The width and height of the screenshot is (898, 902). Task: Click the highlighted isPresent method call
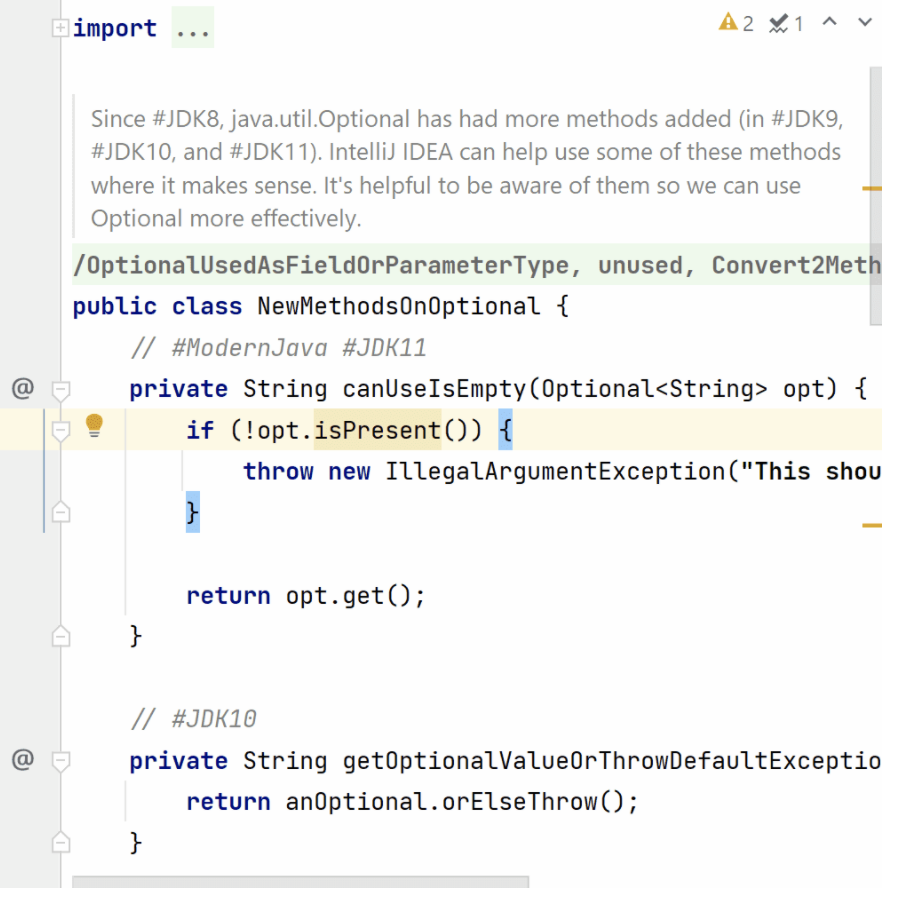click(377, 430)
